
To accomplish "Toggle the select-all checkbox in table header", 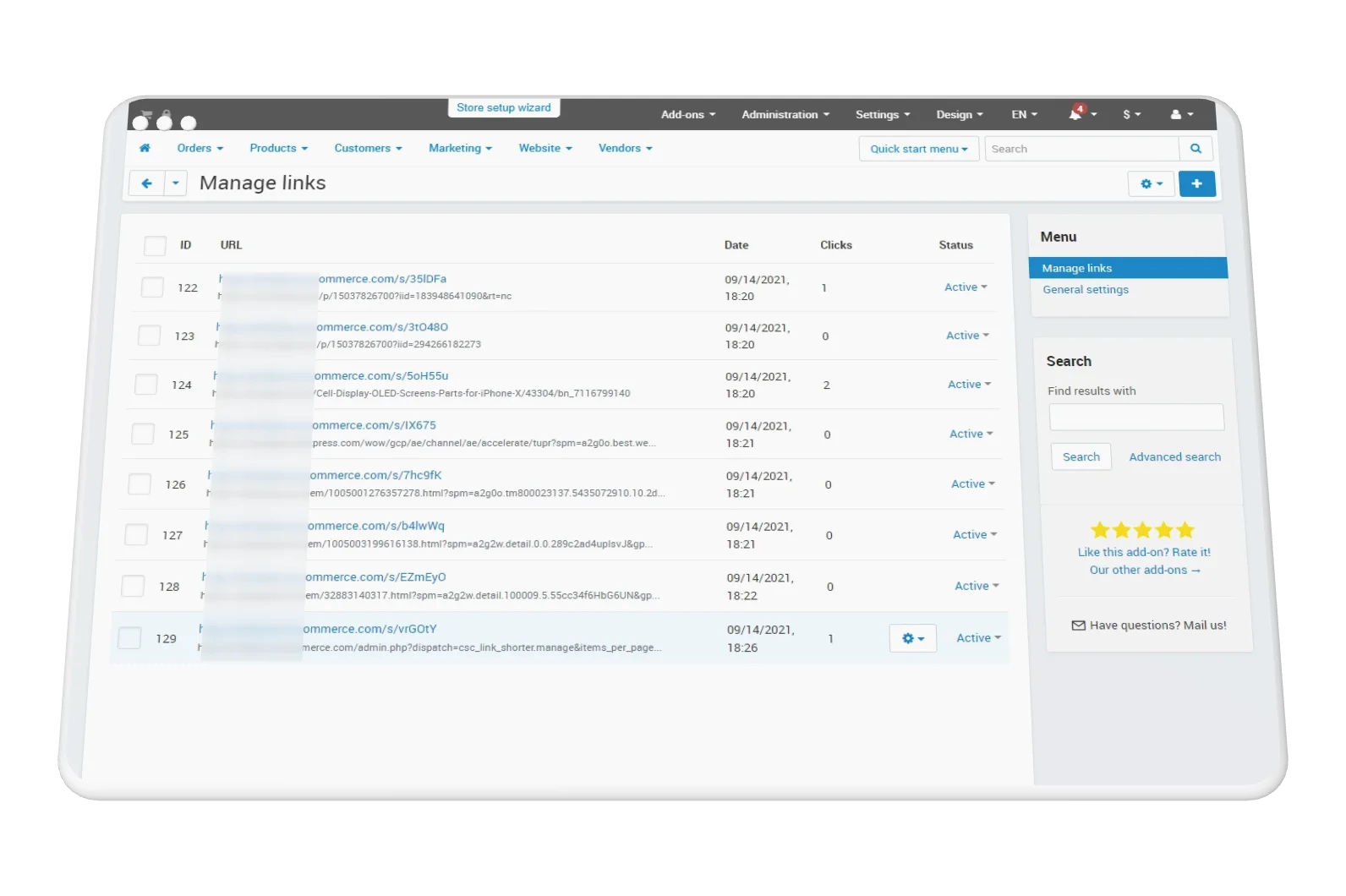I will (155, 245).
